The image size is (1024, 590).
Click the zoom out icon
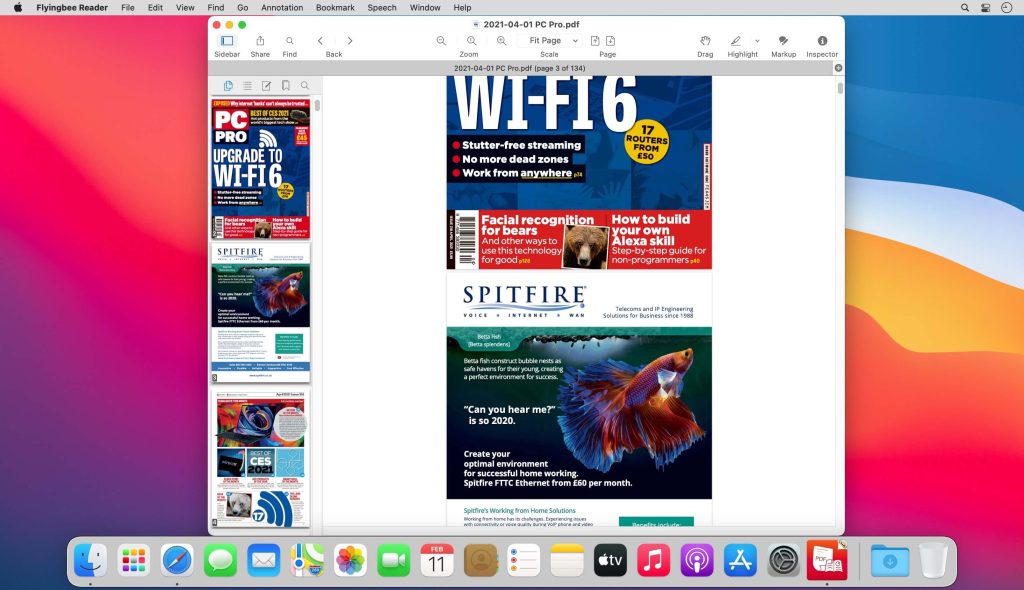(x=441, y=40)
